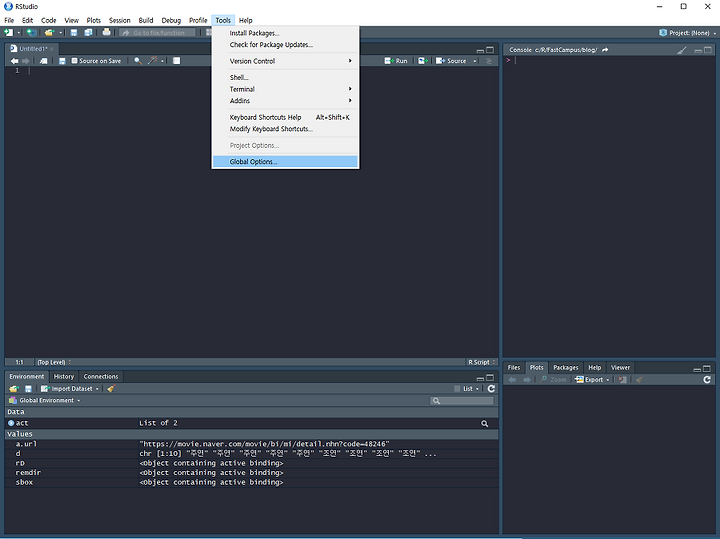This screenshot has height=539, width=720.
Task: Open Find/Replace with the magnifier icon
Action: point(137,61)
